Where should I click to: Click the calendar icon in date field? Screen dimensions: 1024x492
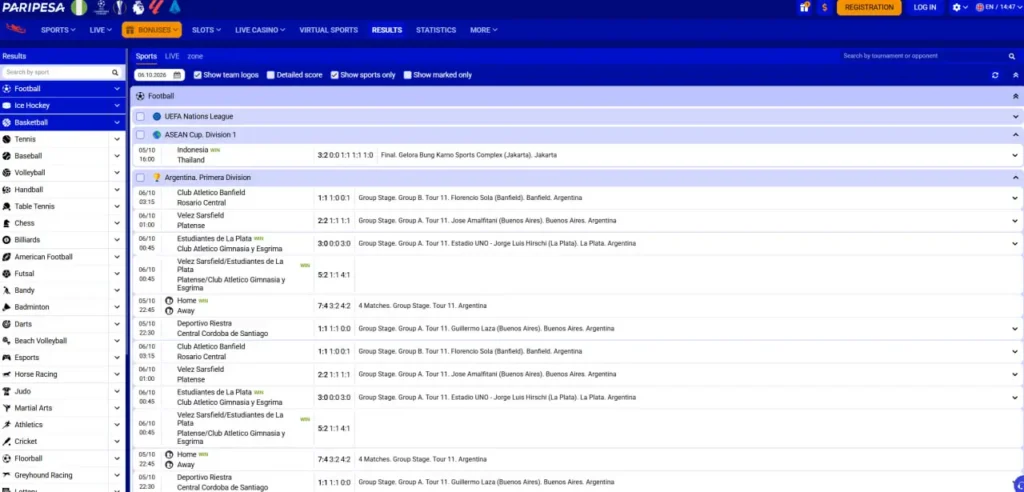pos(177,75)
